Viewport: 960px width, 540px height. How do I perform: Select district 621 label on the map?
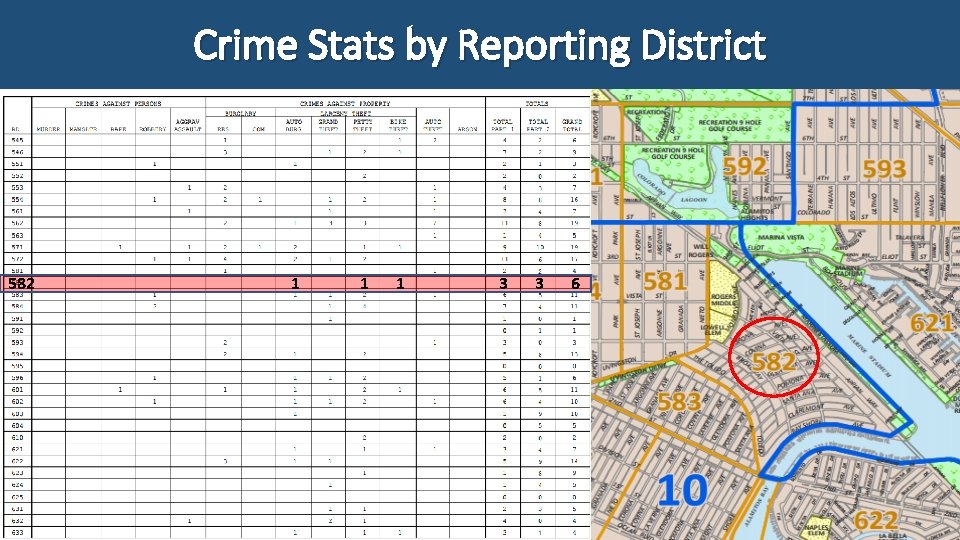pyautogui.click(x=932, y=322)
